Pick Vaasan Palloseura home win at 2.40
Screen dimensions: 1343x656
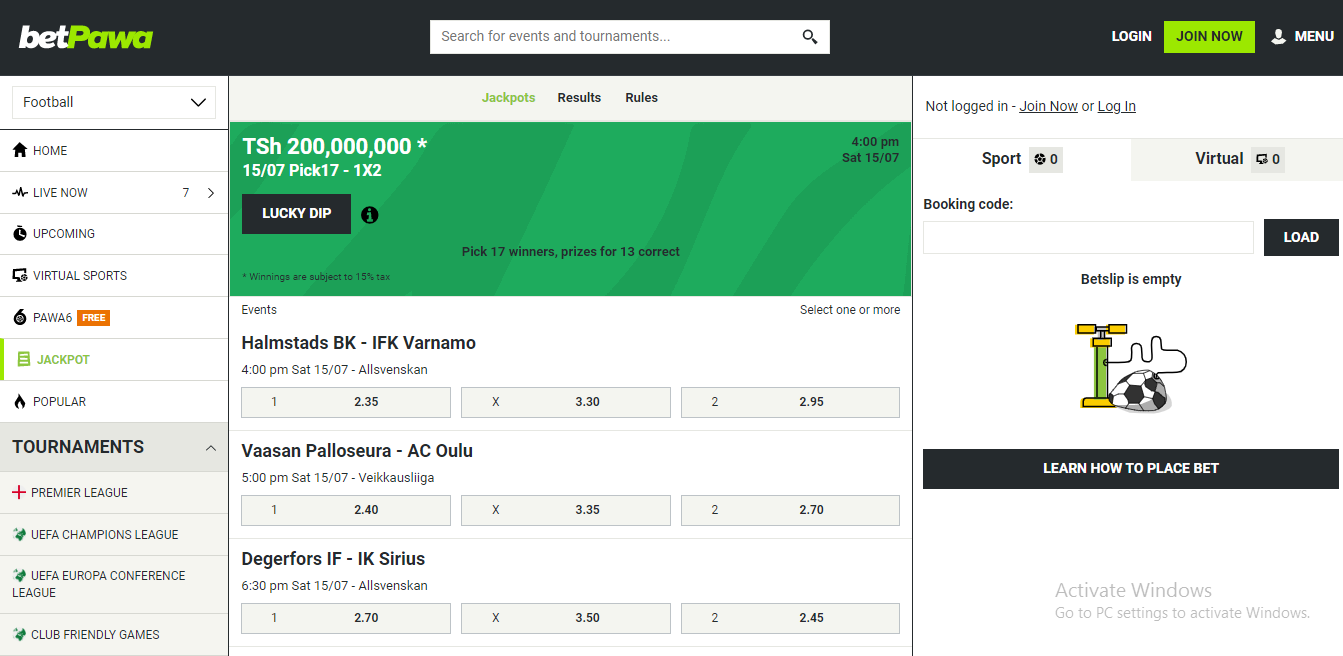pos(346,510)
